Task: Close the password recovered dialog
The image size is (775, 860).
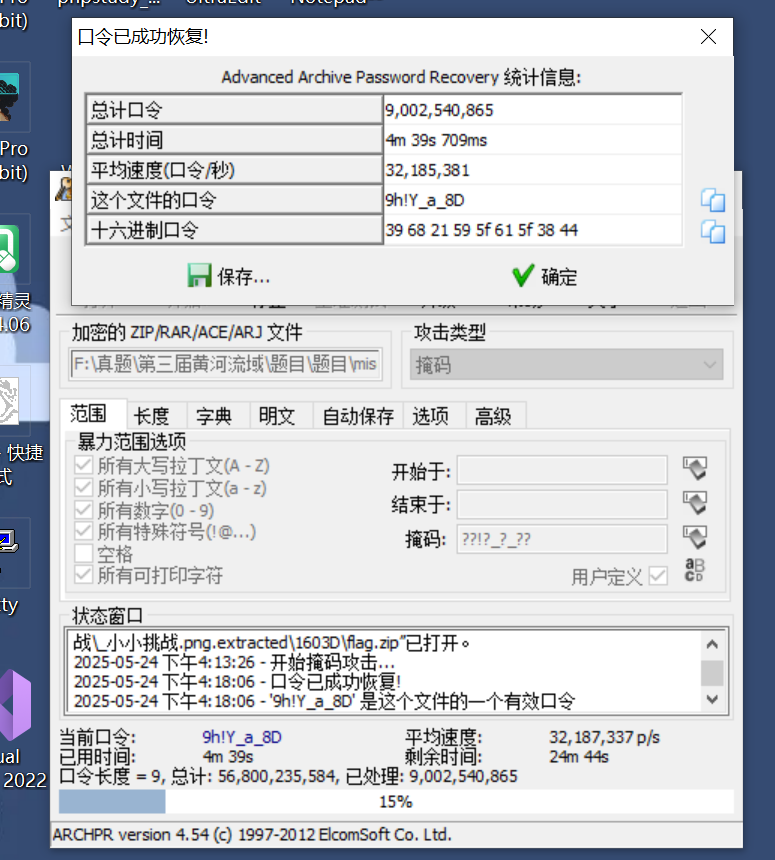Action: point(708,37)
